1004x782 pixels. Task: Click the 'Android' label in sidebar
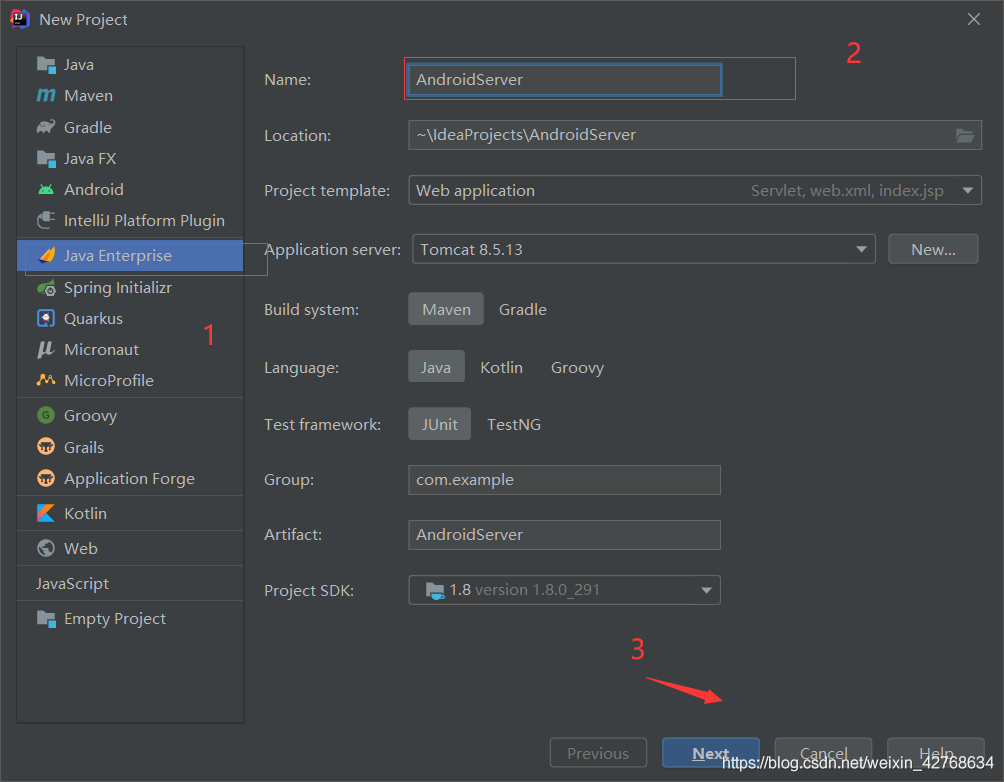(x=93, y=190)
